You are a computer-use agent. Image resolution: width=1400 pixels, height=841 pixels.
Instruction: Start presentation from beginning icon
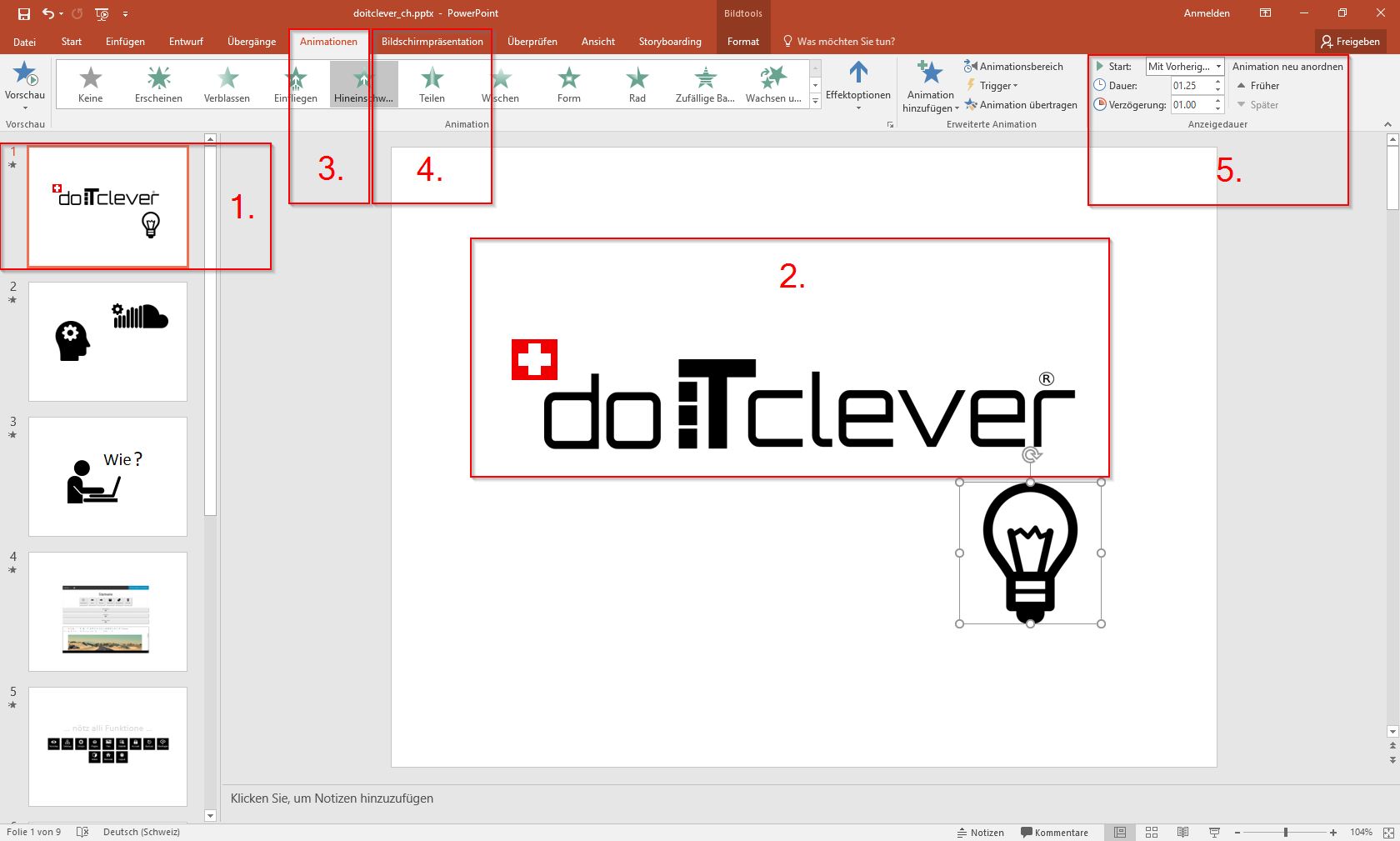(102, 13)
